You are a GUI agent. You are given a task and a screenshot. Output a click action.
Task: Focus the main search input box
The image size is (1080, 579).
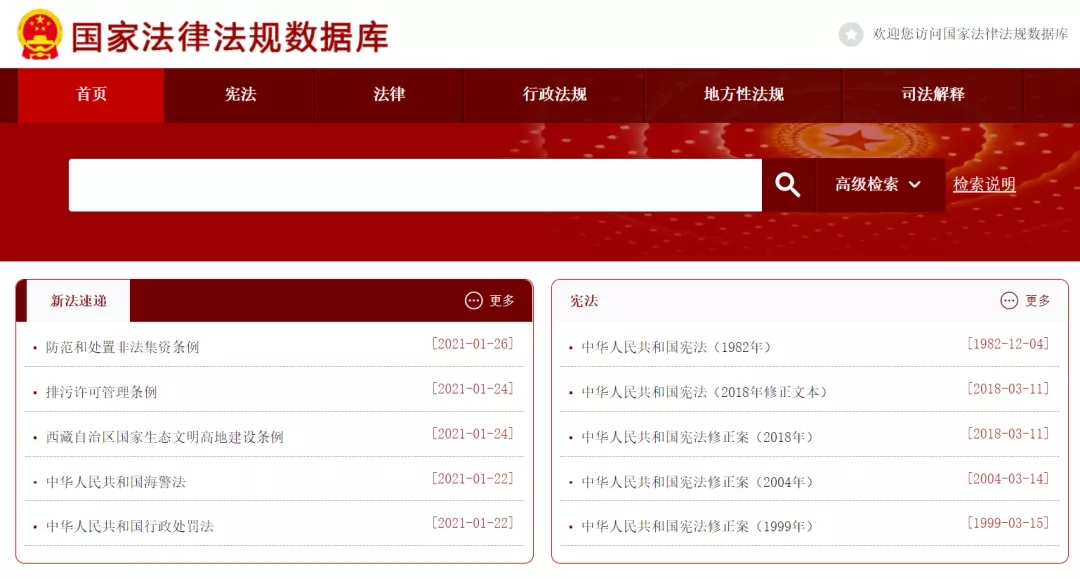(x=415, y=185)
